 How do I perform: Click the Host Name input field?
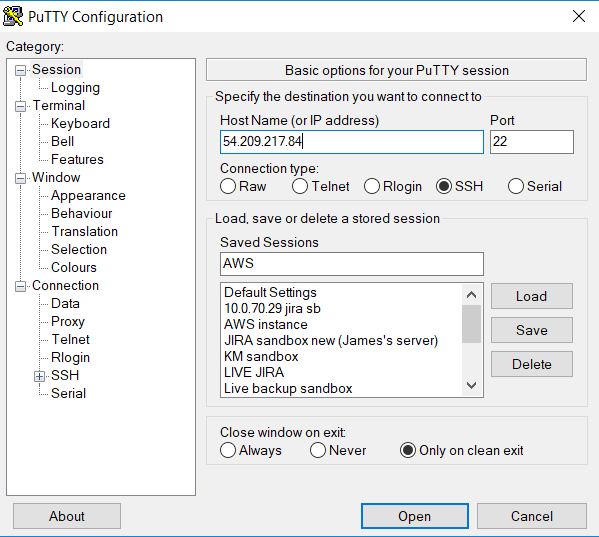pos(352,142)
